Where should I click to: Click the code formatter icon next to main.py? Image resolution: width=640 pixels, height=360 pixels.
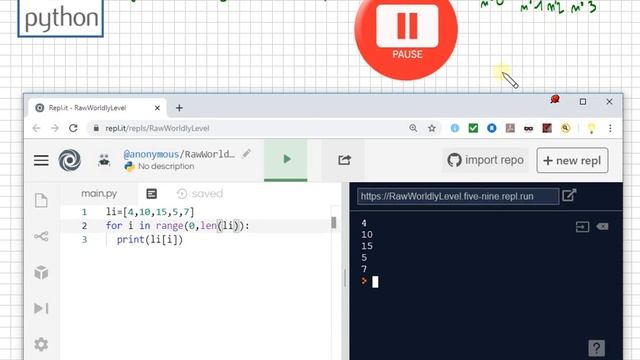click(x=151, y=193)
